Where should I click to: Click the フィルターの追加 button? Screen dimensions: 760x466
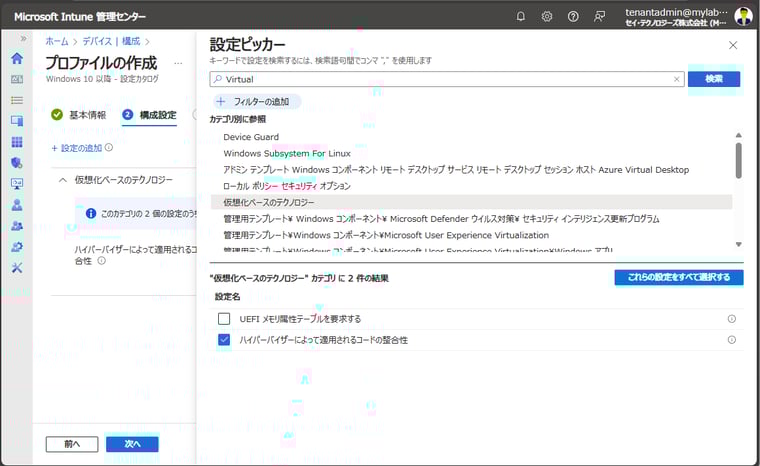click(x=257, y=102)
